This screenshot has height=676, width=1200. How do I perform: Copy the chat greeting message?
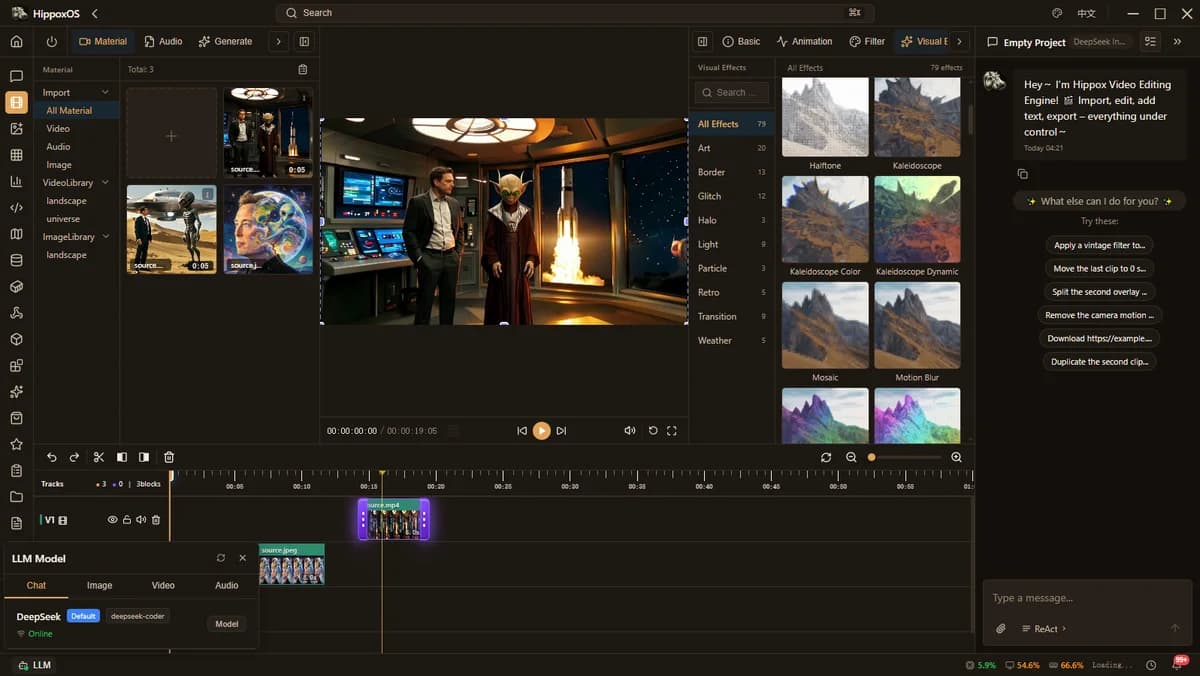(x=1022, y=174)
